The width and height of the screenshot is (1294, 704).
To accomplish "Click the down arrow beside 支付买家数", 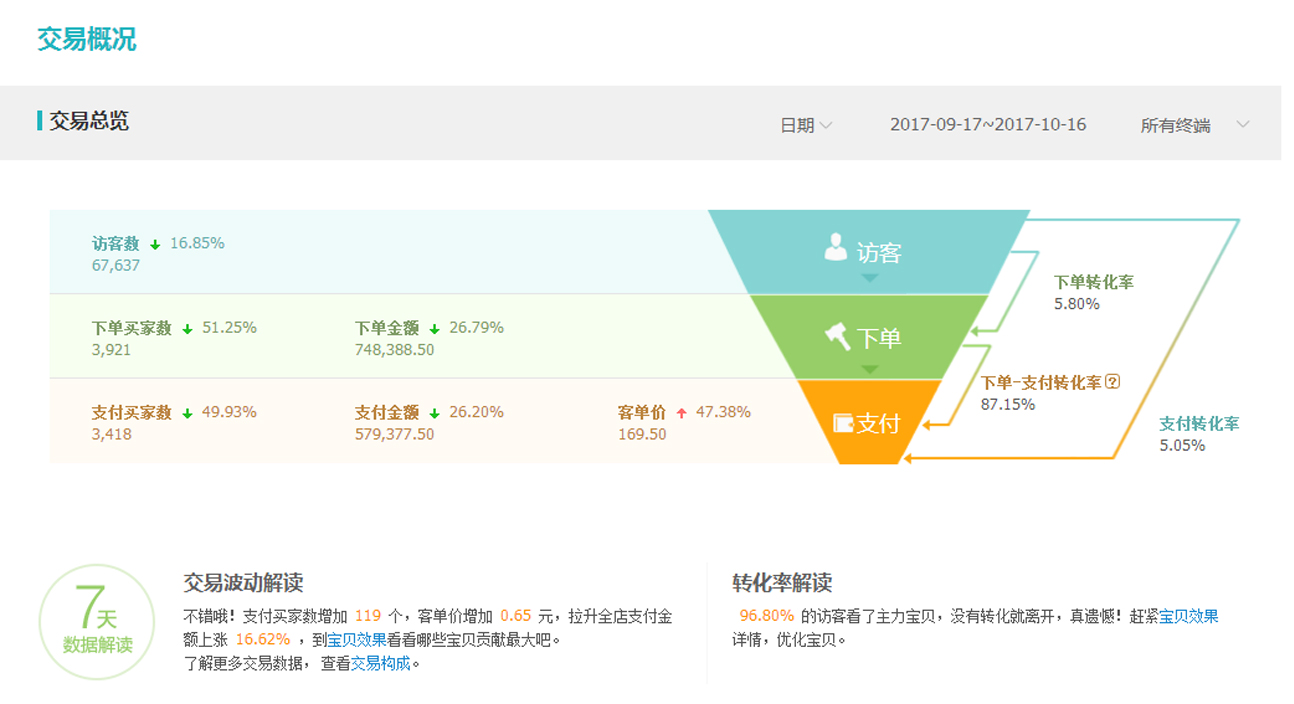I will pos(187,413).
